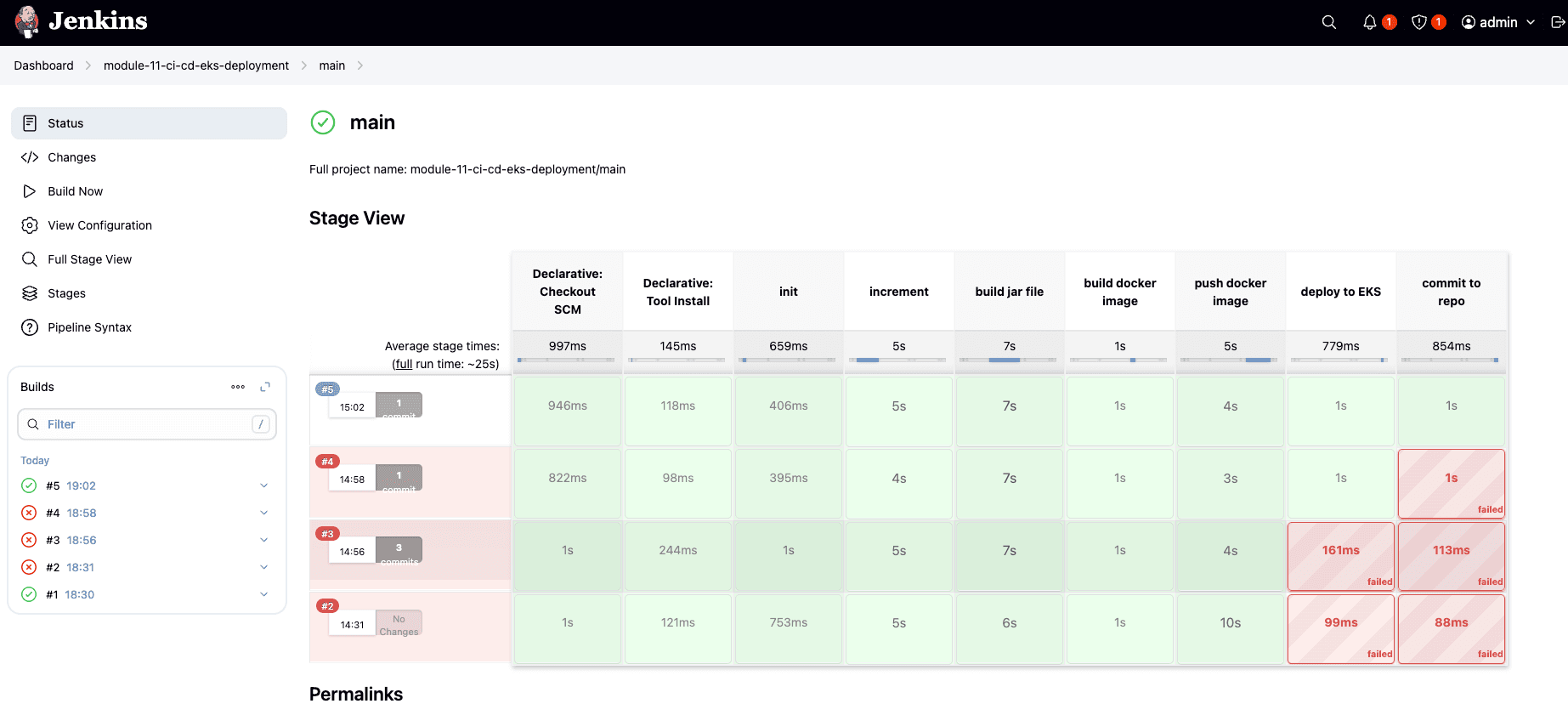The width and height of the screenshot is (1568, 715).
Task: Click build jar file average progress bar
Action: pyautogui.click(x=1010, y=360)
